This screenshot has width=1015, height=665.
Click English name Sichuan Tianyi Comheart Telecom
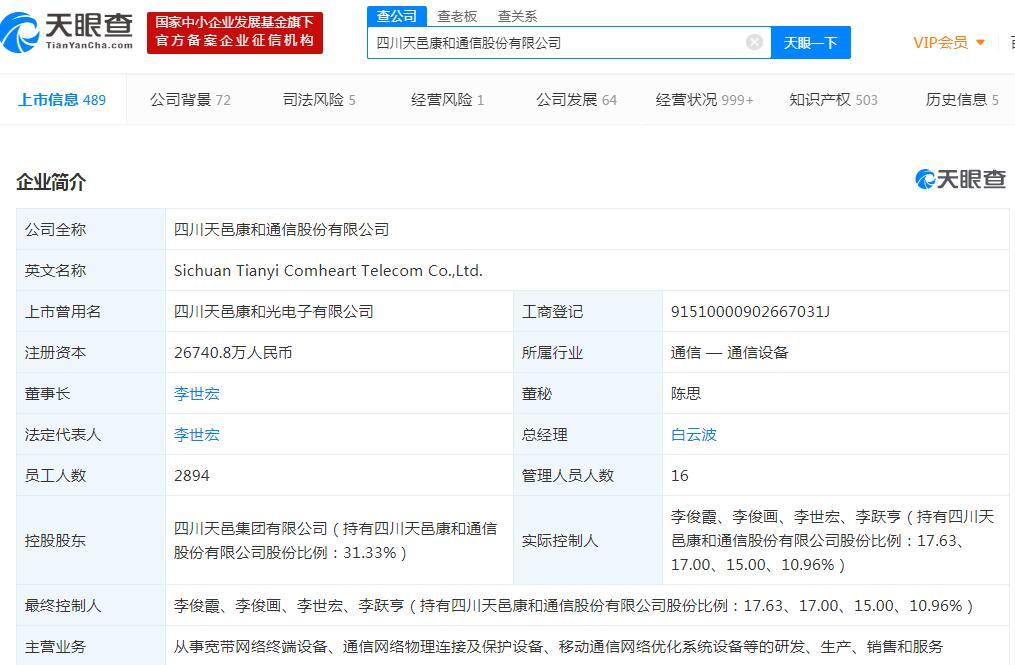tap(328, 271)
